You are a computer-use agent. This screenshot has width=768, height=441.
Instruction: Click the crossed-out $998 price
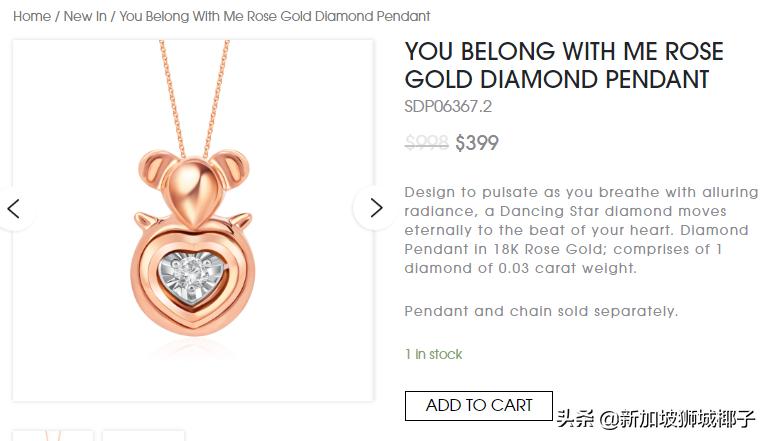(426, 143)
